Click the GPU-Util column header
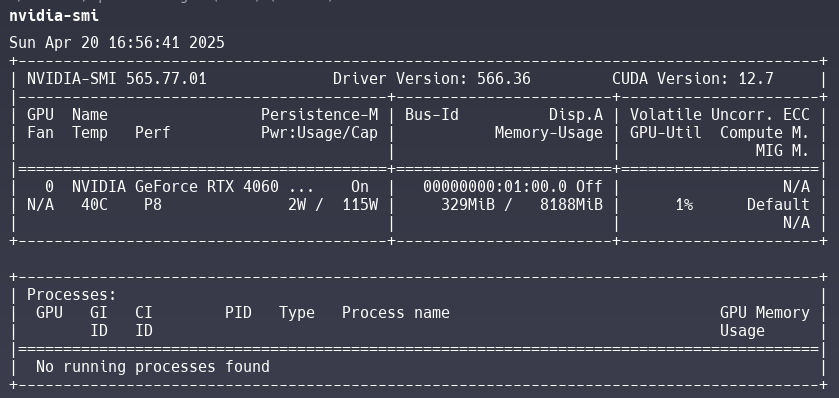 tap(666, 133)
